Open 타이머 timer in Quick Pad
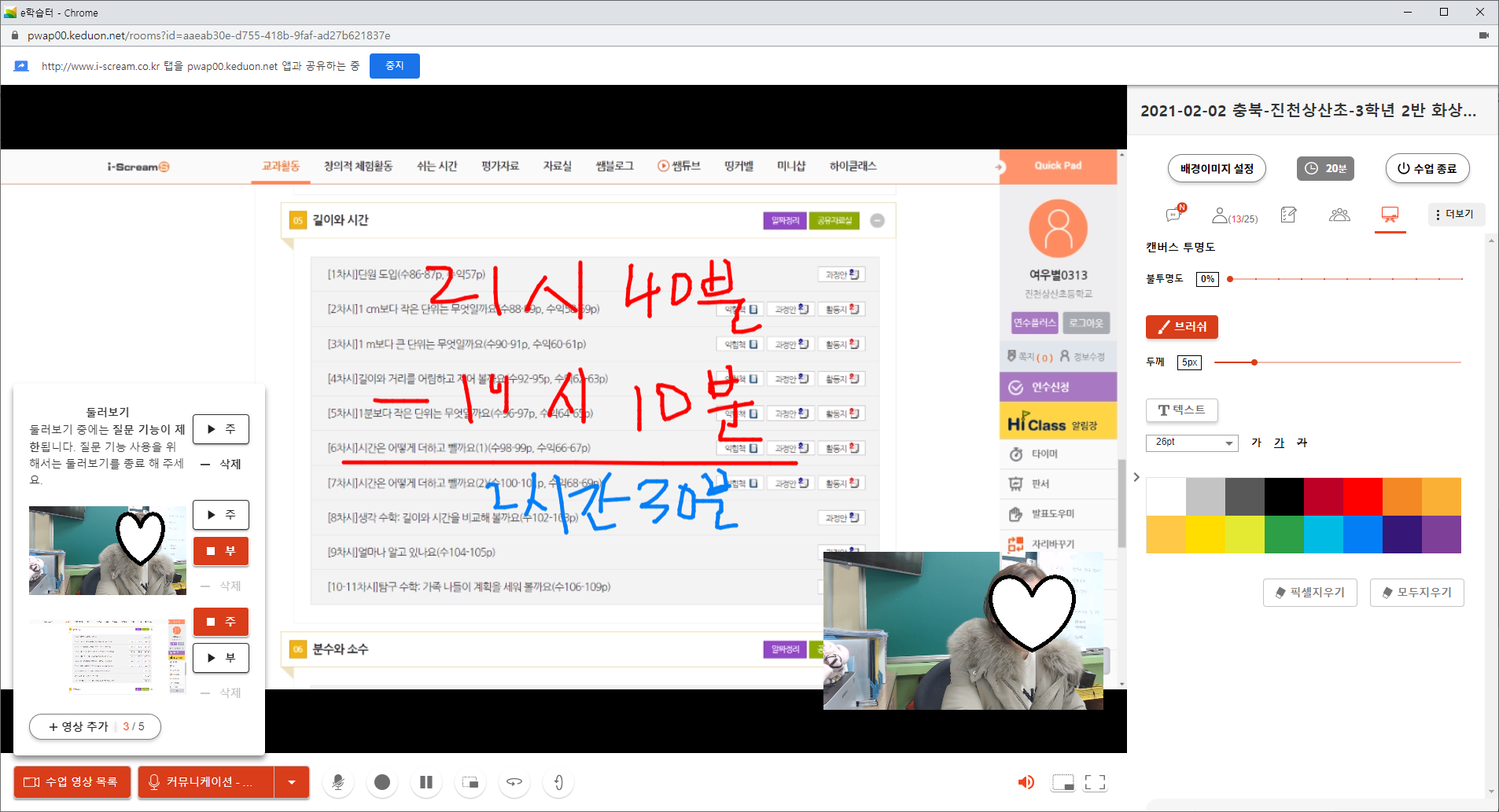This screenshot has height=812, width=1499. pos(1058,454)
